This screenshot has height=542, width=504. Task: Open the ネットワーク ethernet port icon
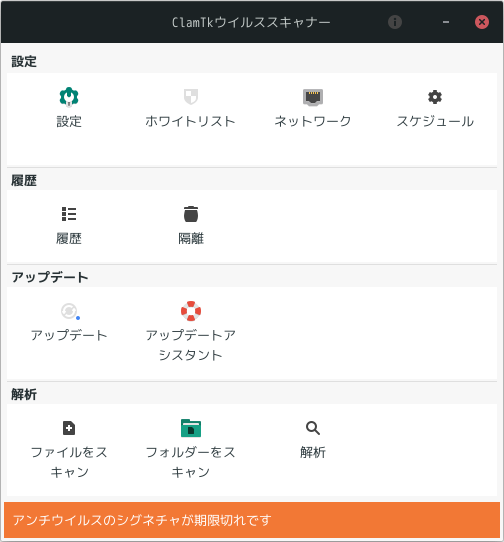tap(313, 97)
